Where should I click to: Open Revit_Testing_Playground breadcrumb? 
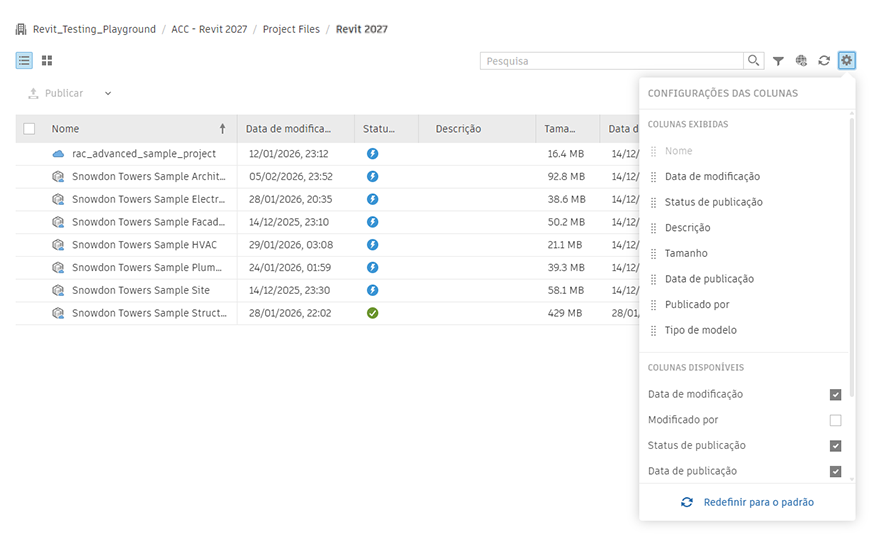point(94,29)
